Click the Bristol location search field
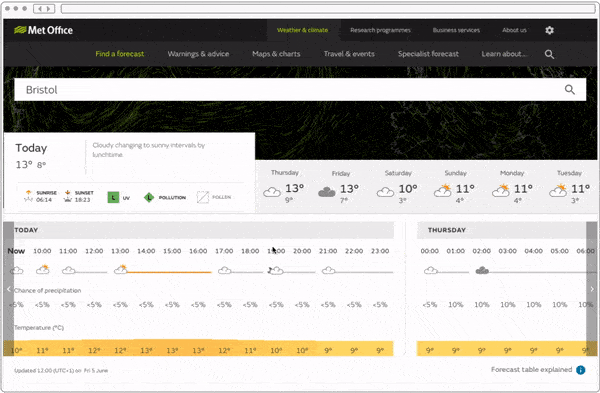The image size is (600, 393). tap(300, 90)
